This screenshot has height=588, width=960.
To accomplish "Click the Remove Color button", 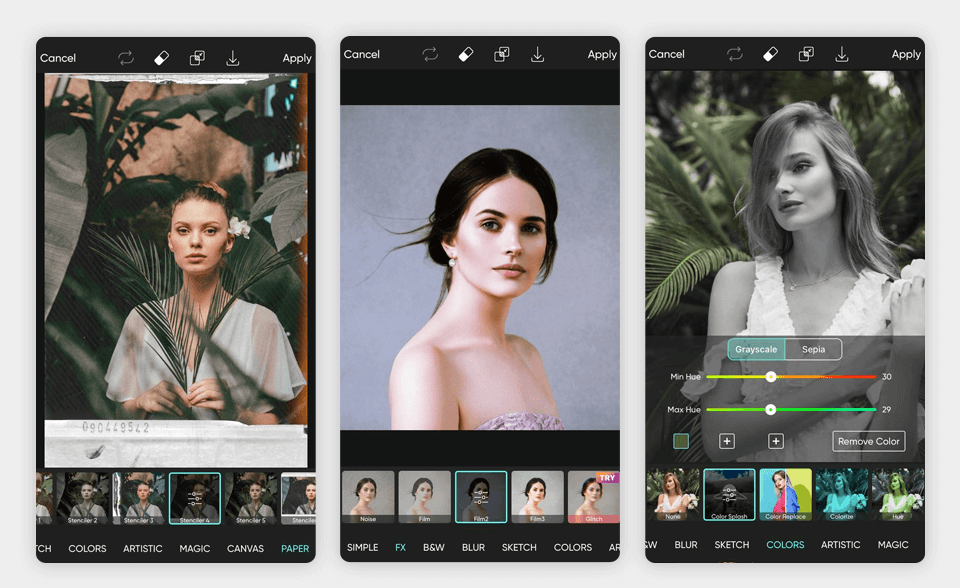I will click(x=868, y=441).
